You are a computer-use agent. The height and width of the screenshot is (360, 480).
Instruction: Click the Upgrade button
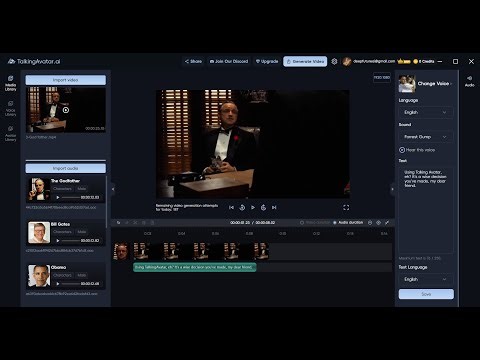pos(267,61)
